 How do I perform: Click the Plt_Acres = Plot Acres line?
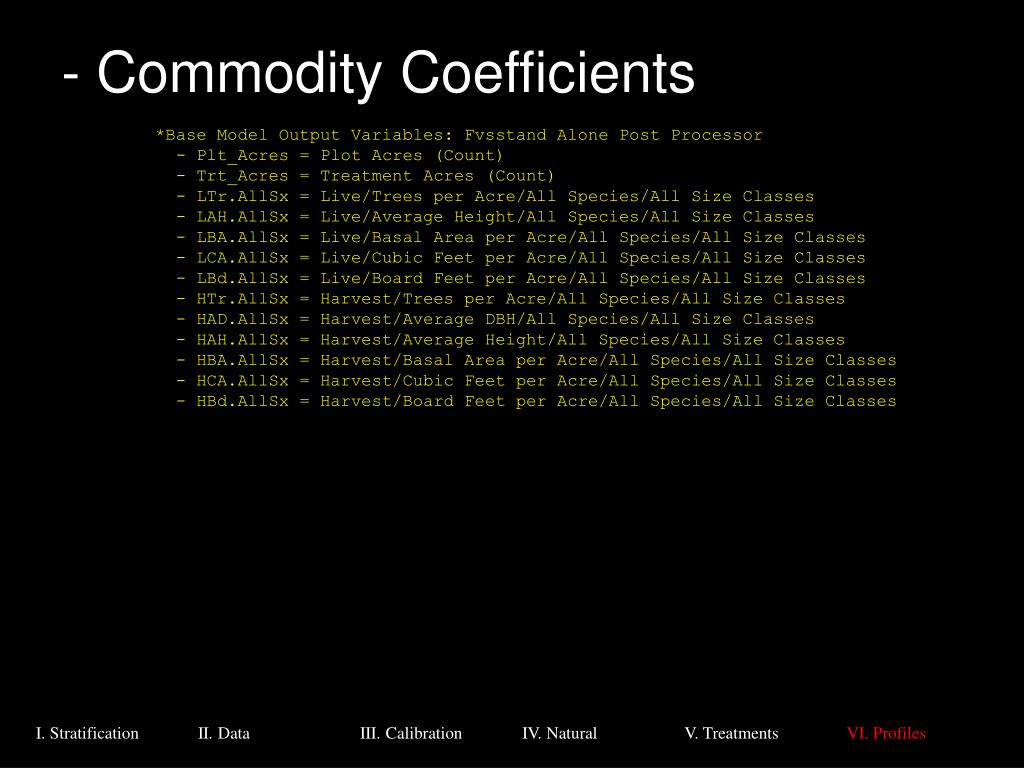[340, 155]
